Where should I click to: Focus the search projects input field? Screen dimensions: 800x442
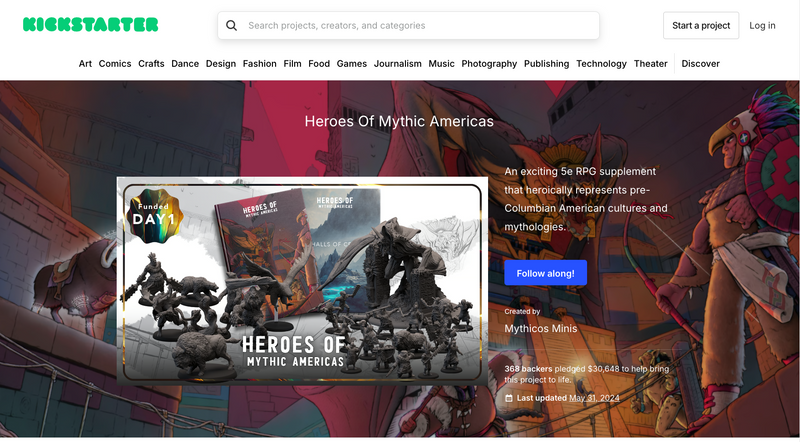[408, 26]
